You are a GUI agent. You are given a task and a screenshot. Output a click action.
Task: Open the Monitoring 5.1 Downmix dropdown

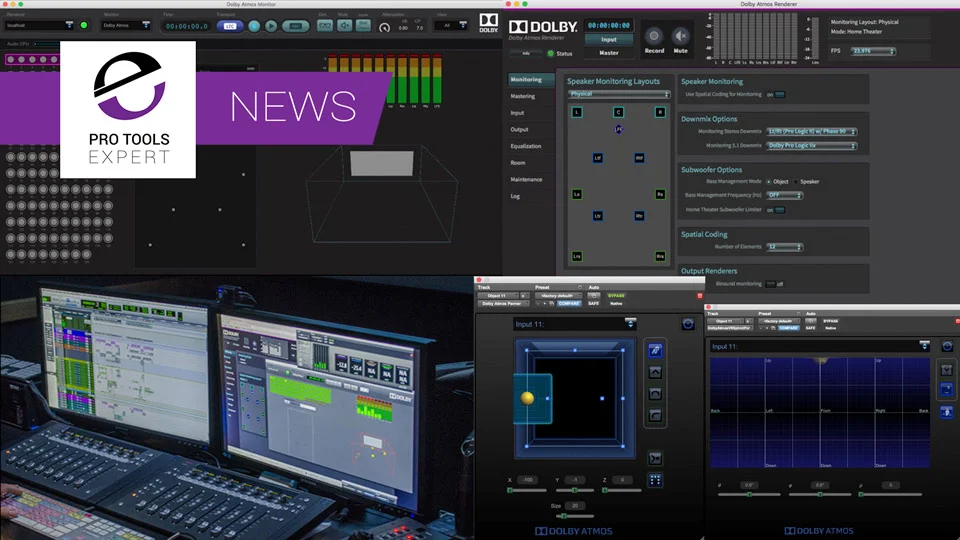[x=812, y=146]
